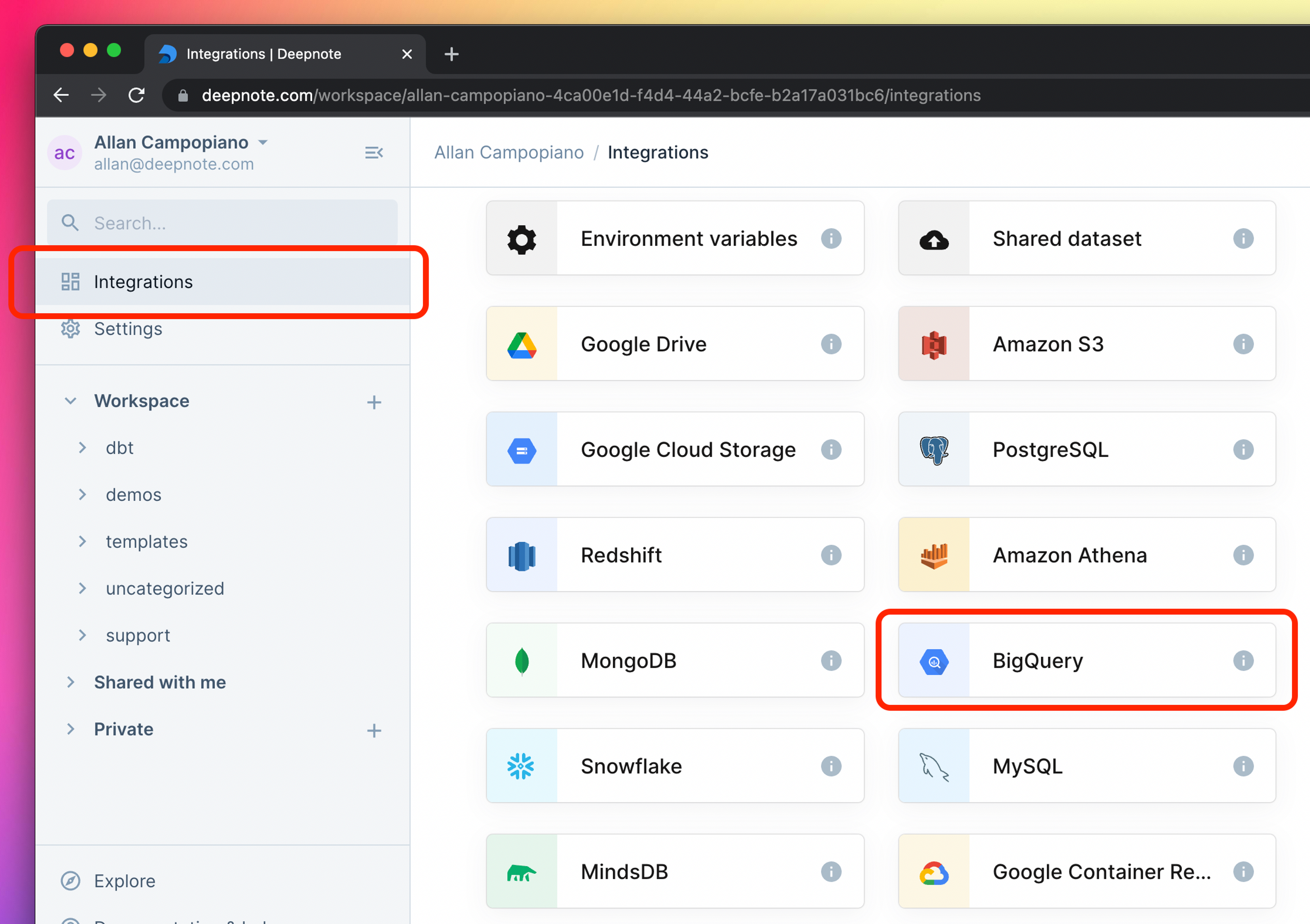Open info for Amazon S3

tap(1243, 344)
